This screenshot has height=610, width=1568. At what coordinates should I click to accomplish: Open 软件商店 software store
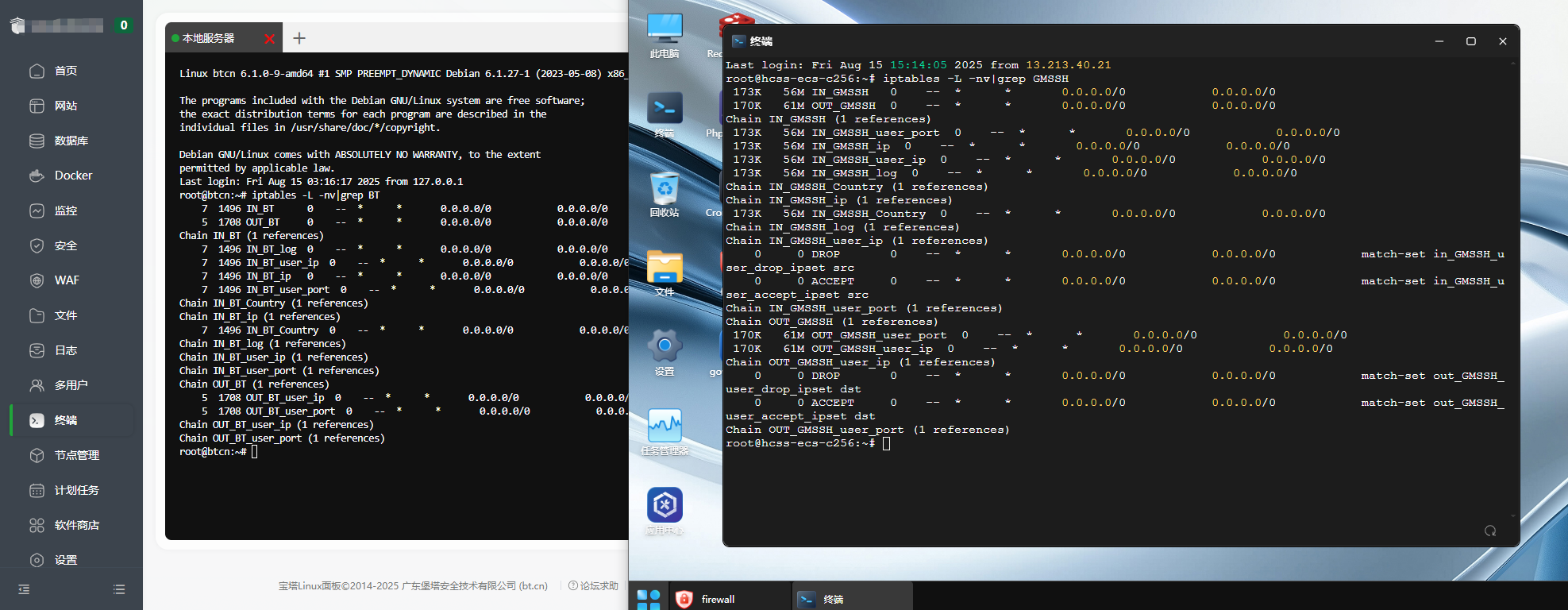click(76, 525)
